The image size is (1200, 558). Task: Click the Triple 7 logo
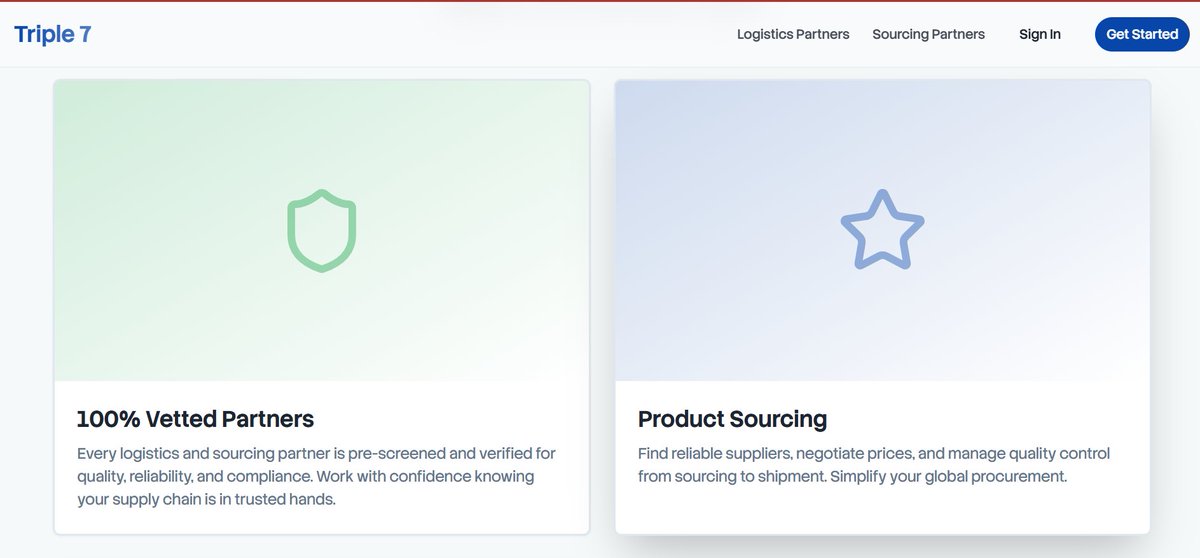point(53,34)
